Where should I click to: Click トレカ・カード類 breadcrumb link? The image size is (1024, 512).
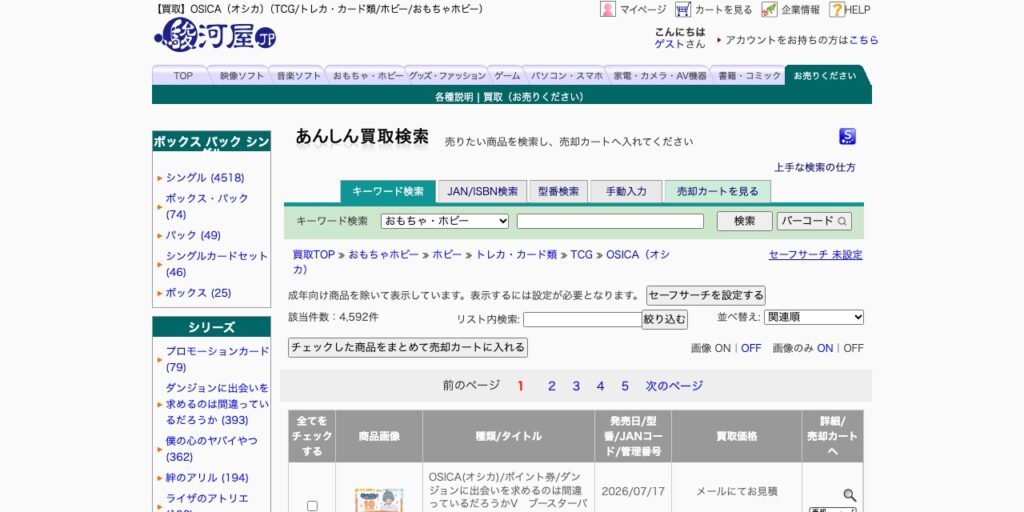coord(516,255)
